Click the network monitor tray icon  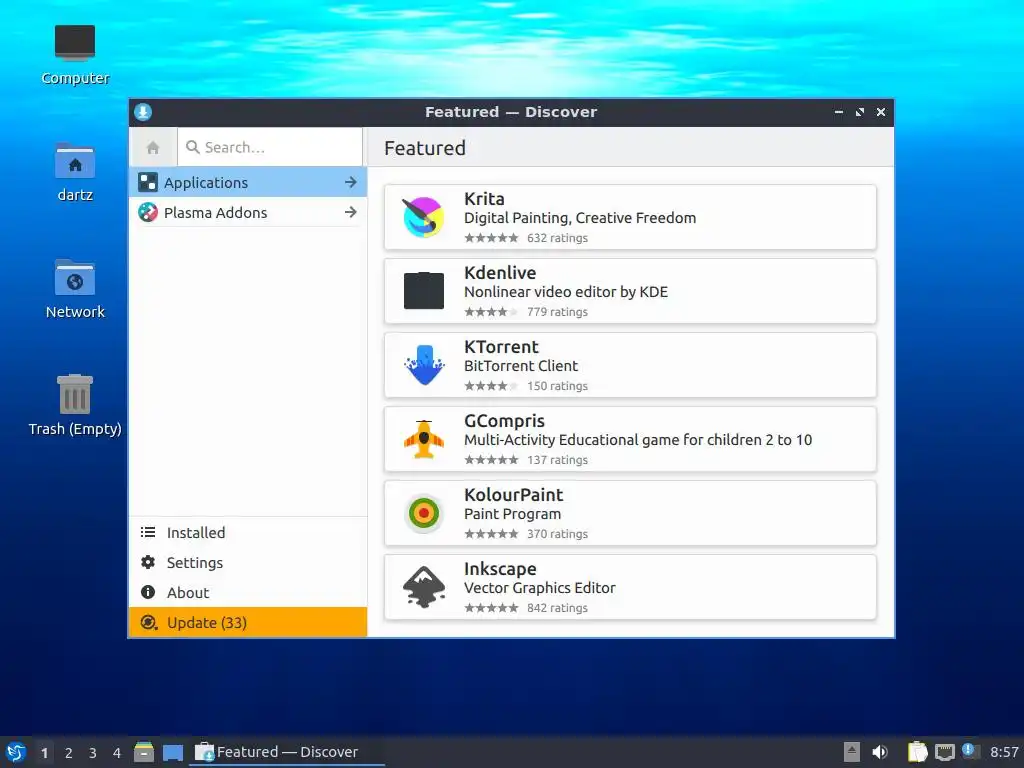click(x=944, y=752)
